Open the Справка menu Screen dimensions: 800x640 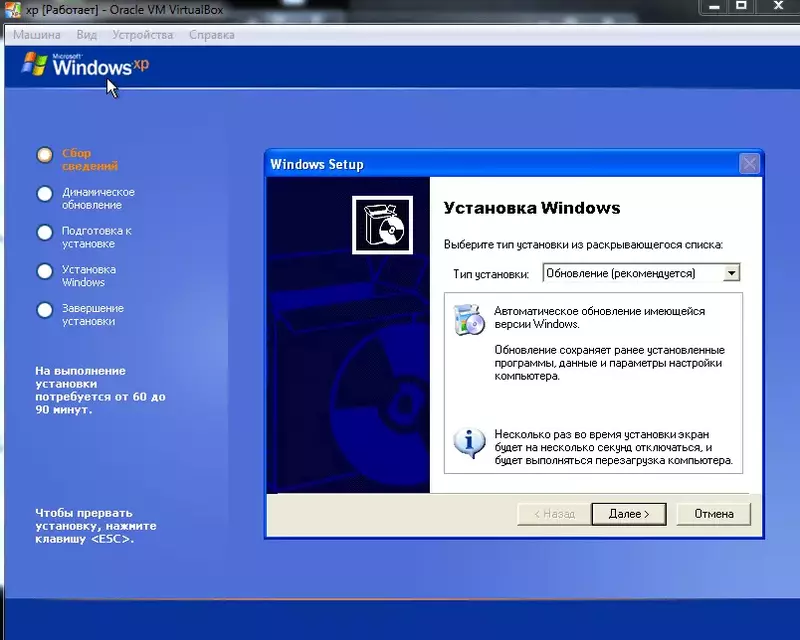coord(212,35)
